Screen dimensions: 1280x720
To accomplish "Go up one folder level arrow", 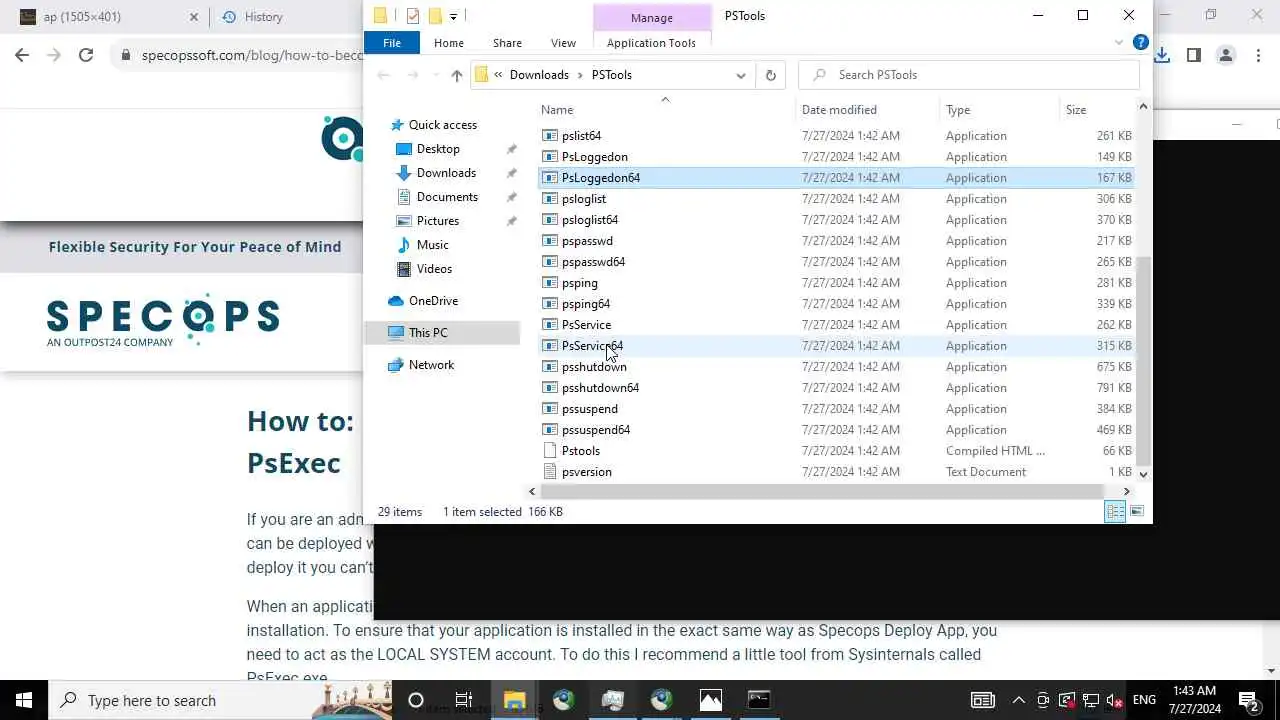I will coord(456,75).
